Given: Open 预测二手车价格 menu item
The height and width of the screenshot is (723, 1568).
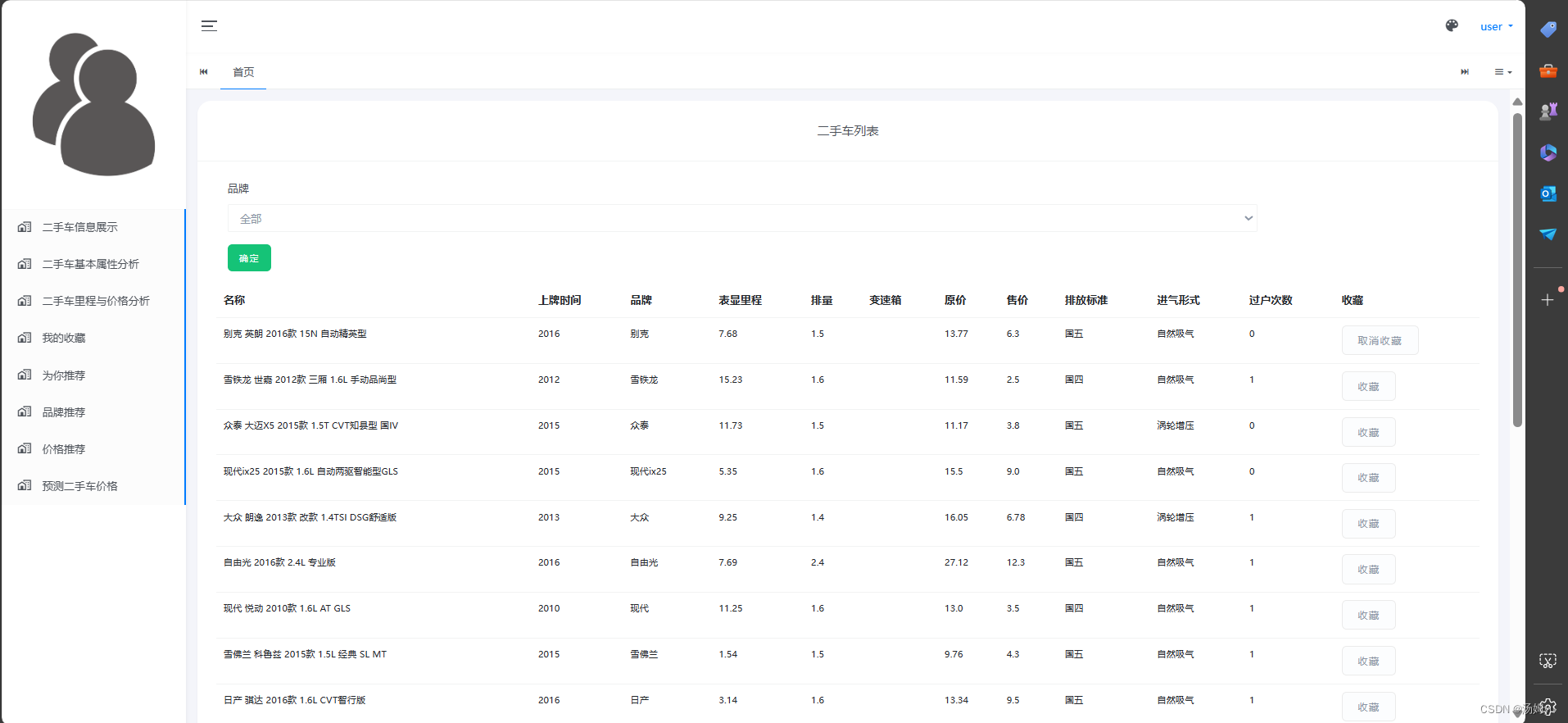Looking at the screenshot, I should (93, 486).
